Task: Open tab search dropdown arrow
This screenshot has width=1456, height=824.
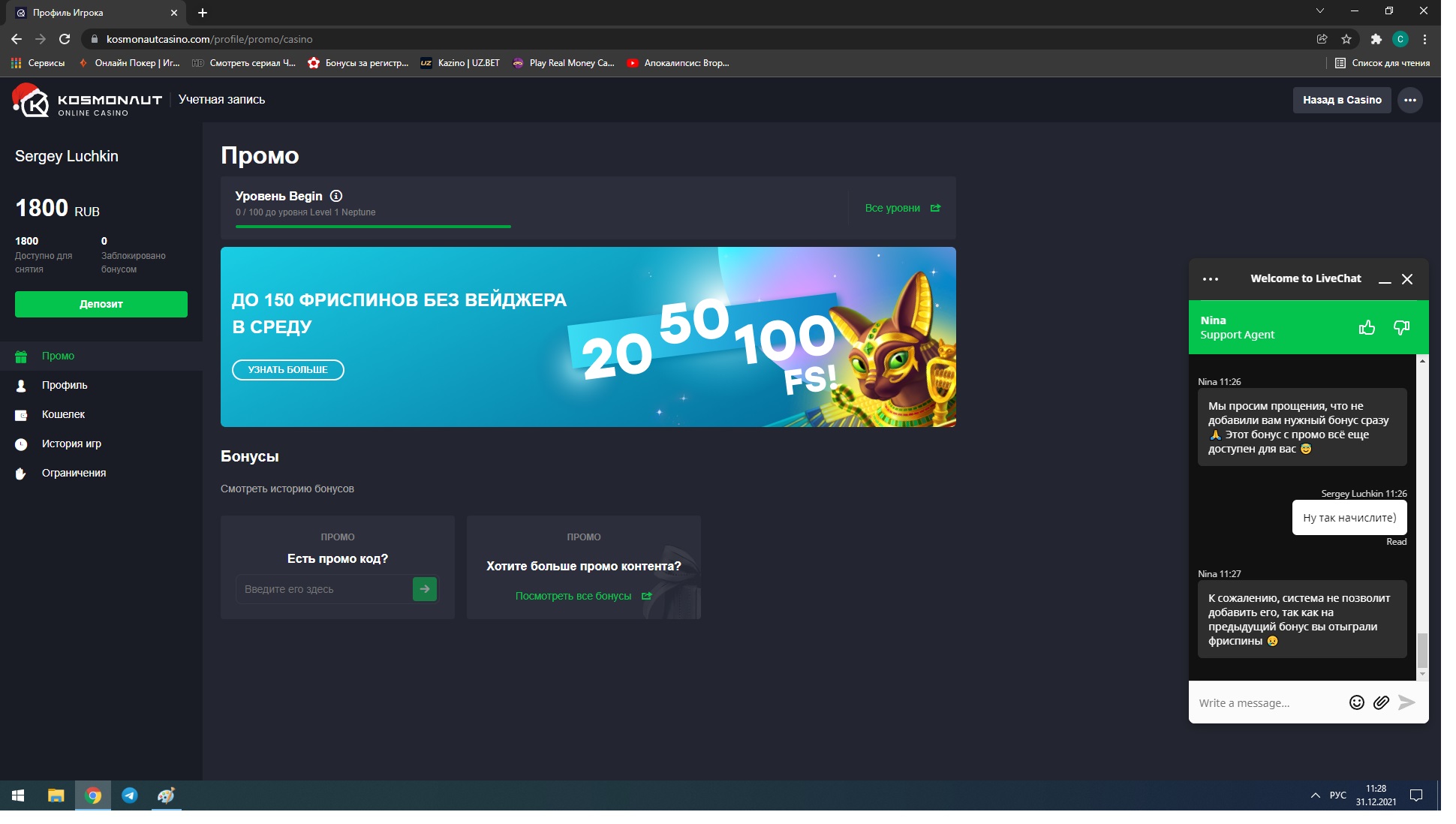Action: click(1320, 11)
